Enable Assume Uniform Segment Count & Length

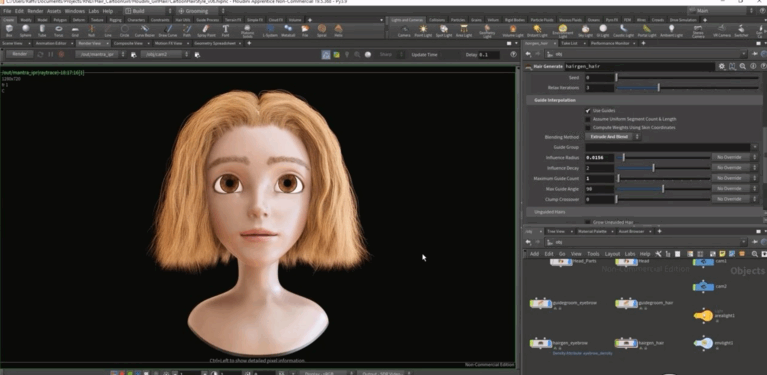(587, 119)
